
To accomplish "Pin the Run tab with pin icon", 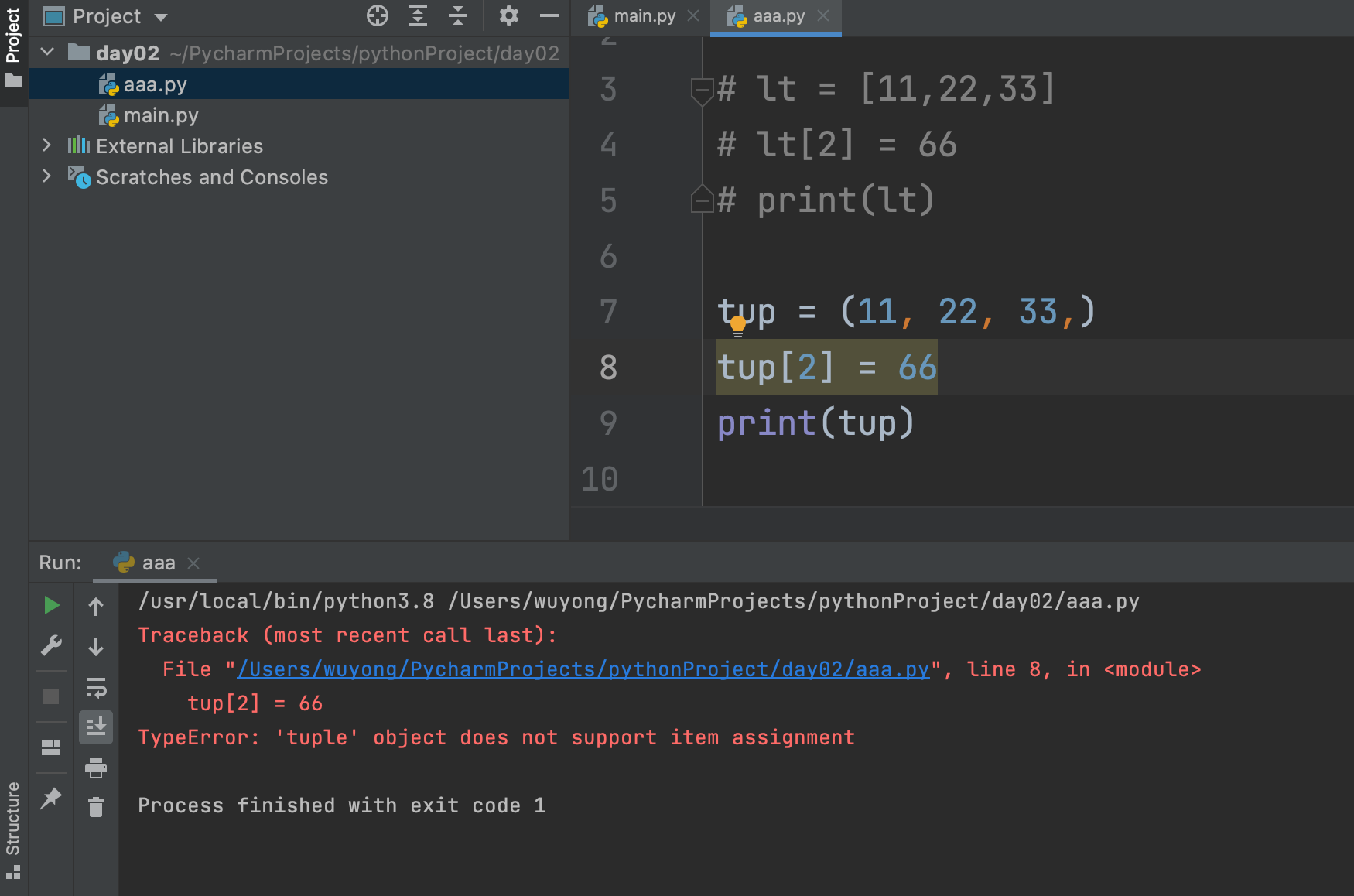I will [x=51, y=799].
